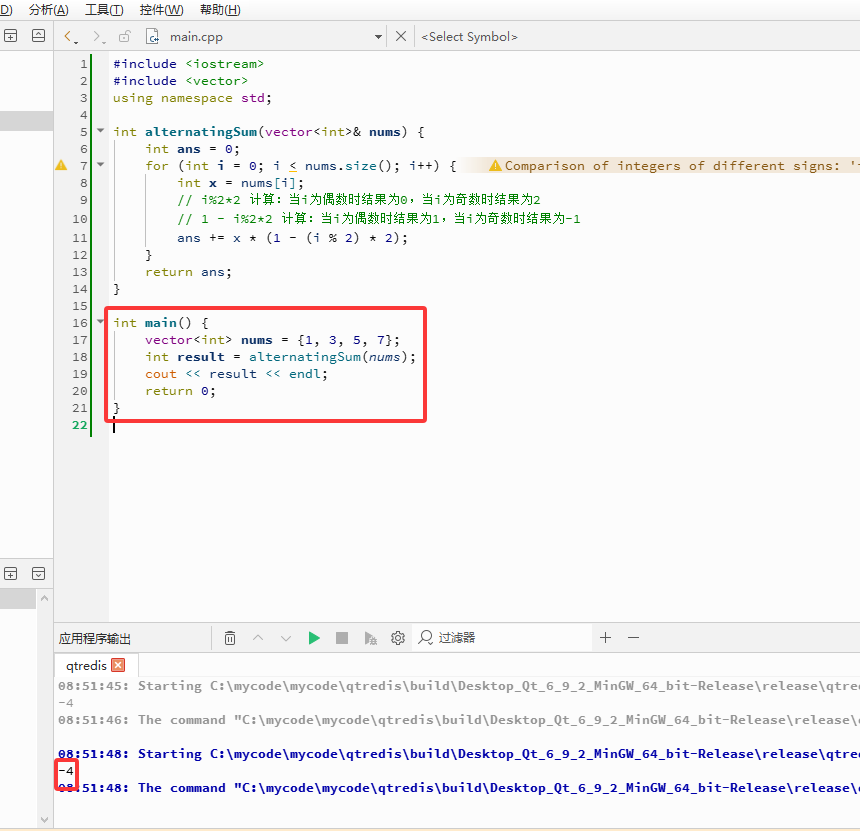Click the 08:51:48 Starting output line
This screenshot has height=831, width=860.
(459, 754)
